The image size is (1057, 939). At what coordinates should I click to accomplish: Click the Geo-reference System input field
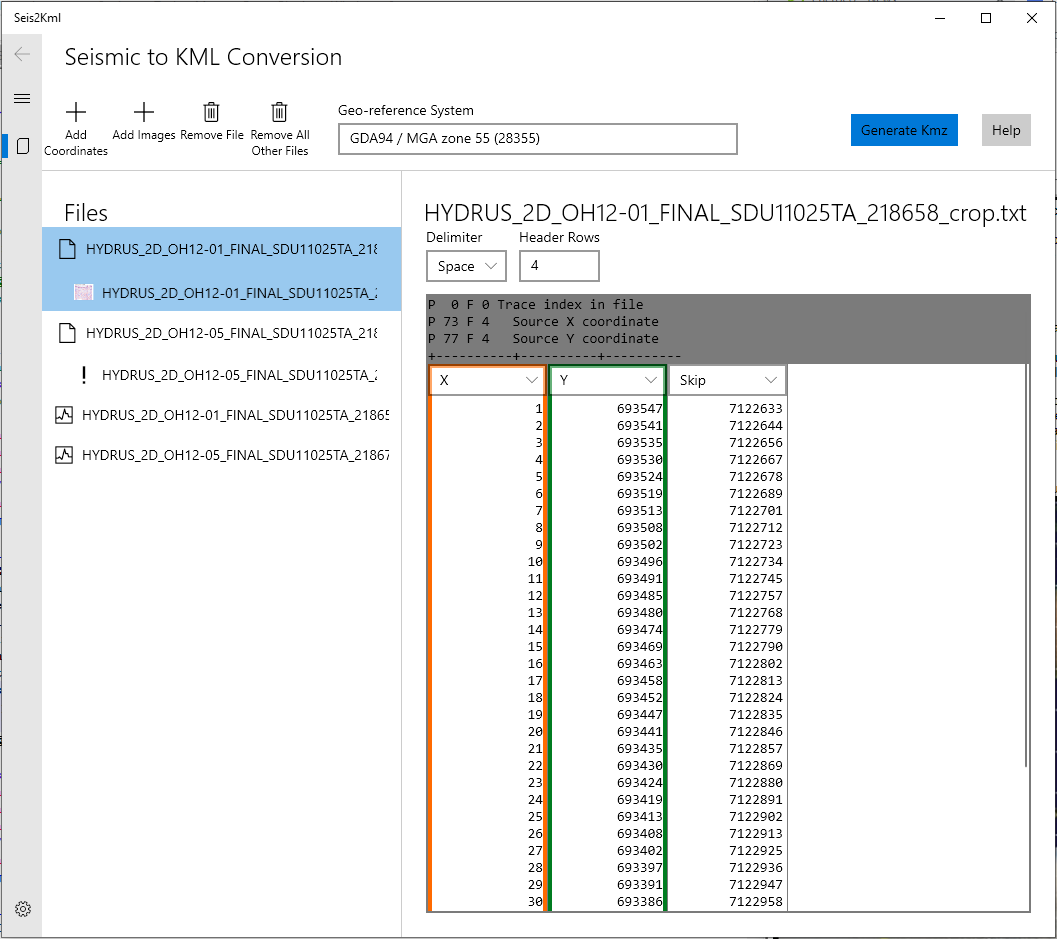click(x=537, y=138)
